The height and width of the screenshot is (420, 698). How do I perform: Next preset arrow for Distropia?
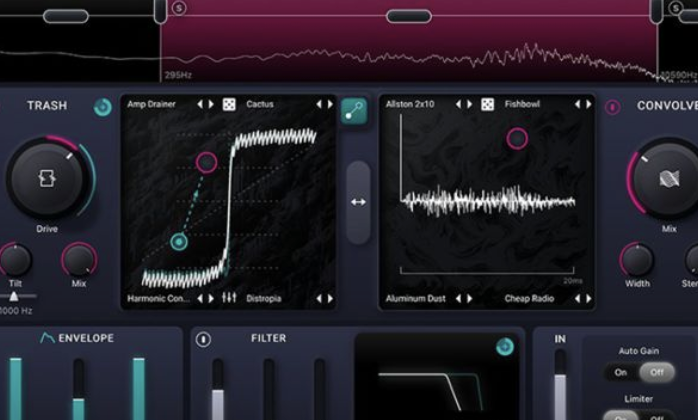[x=330, y=298]
